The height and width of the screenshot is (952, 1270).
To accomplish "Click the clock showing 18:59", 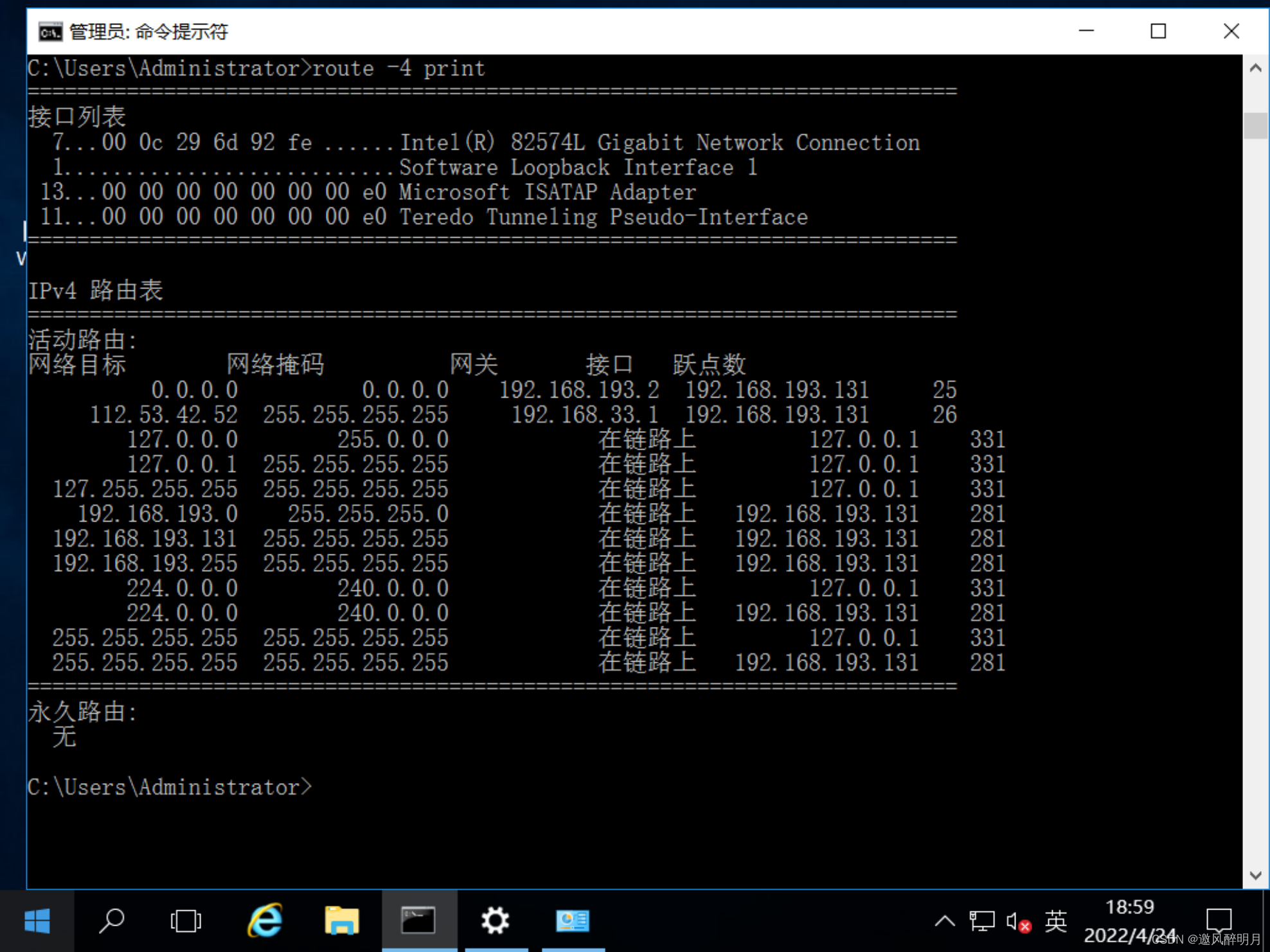I will 1129,907.
